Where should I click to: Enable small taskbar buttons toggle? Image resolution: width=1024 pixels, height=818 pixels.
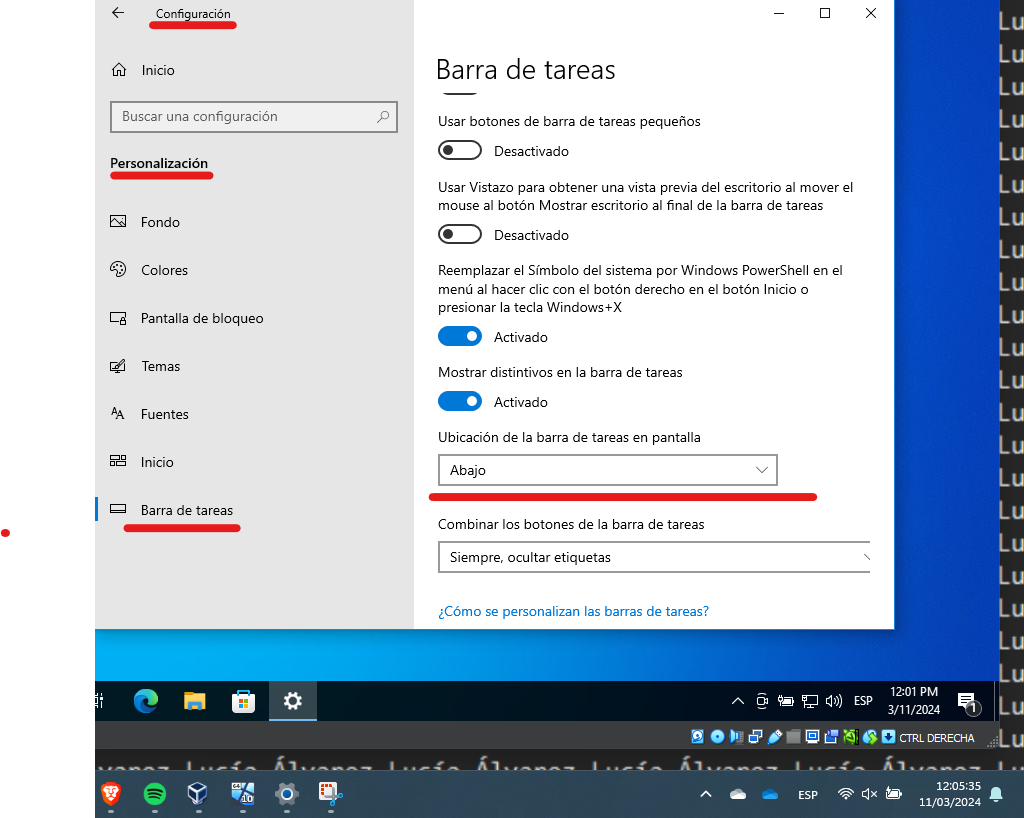(x=460, y=150)
